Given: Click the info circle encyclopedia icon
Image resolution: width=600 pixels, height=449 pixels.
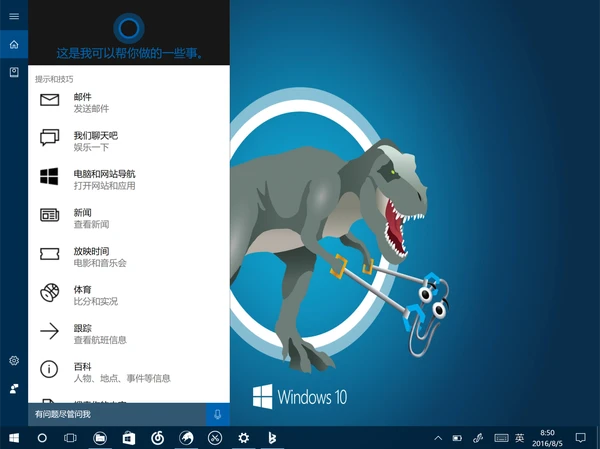Looking at the screenshot, I should click(x=49, y=369).
